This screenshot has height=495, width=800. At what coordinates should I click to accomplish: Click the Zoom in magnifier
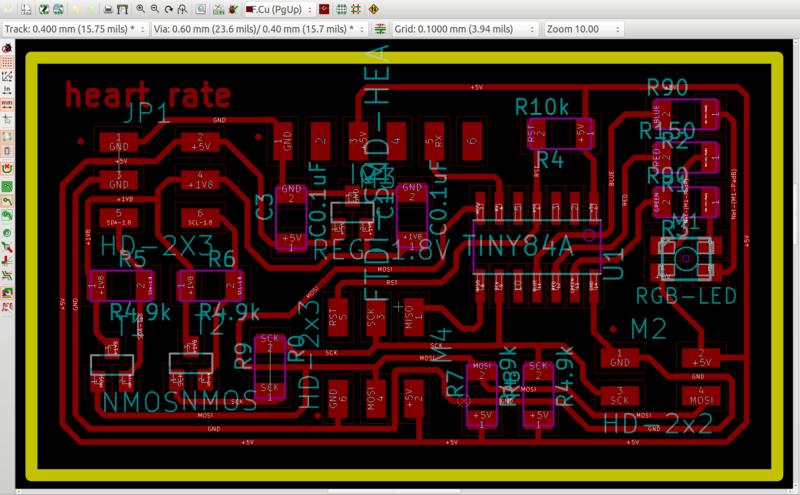click(141, 9)
